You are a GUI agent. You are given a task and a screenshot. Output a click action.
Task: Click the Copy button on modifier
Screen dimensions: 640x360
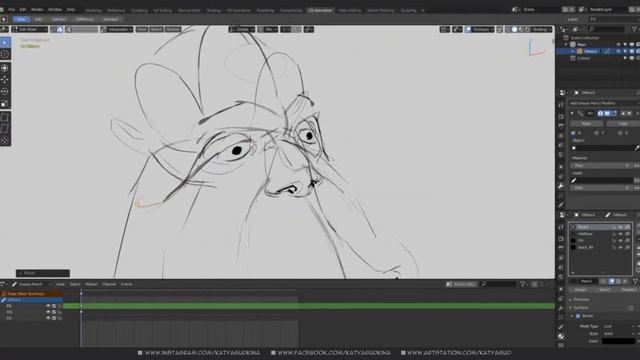point(623,123)
